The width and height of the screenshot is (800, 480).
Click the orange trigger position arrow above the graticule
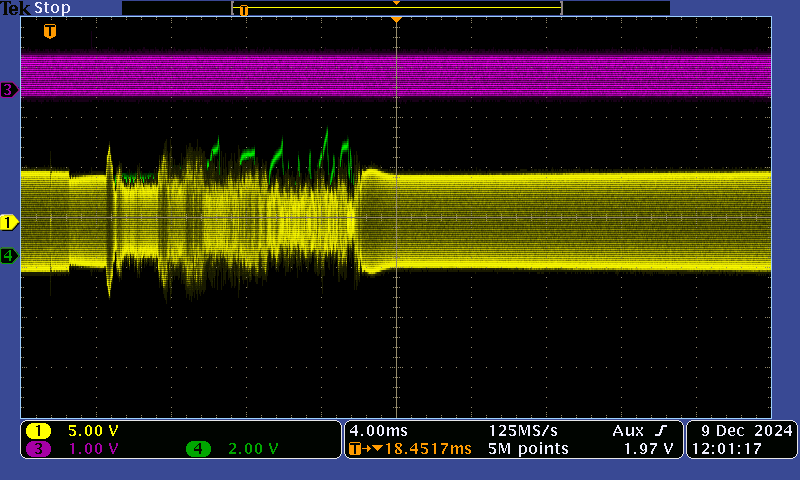tap(397, 20)
